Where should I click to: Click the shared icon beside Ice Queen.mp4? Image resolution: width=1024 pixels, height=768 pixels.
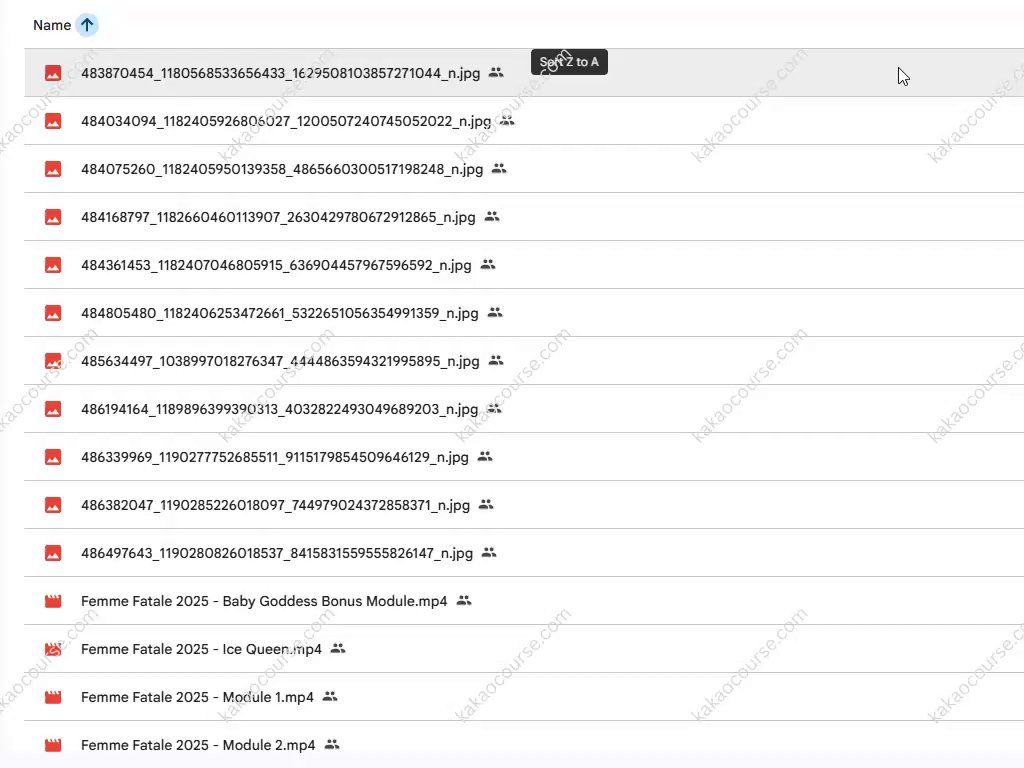click(x=338, y=649)
